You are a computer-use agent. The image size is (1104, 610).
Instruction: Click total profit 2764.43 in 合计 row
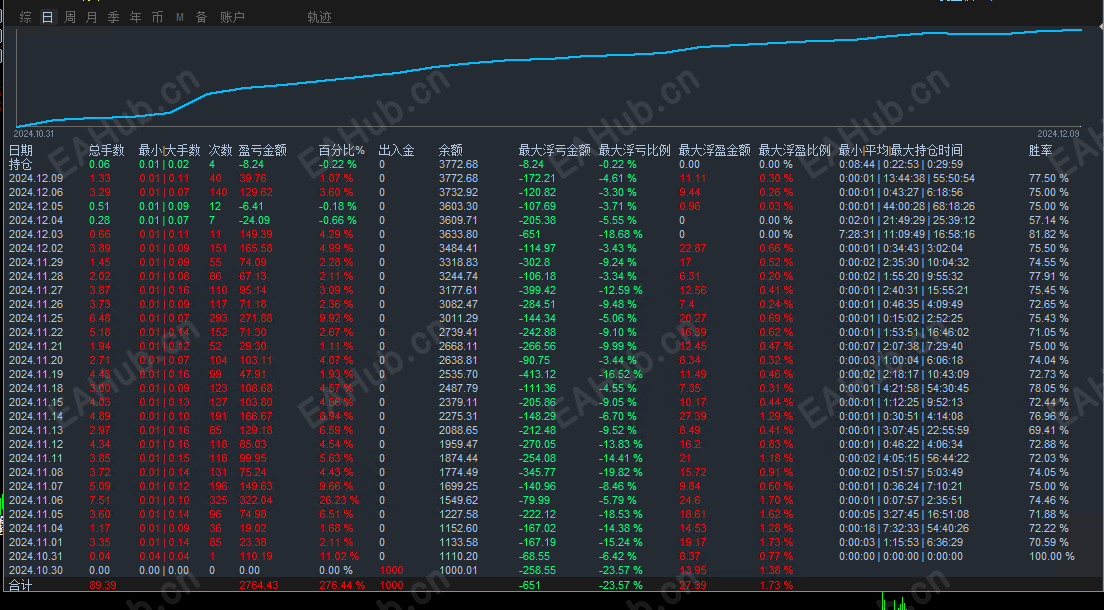259,585
